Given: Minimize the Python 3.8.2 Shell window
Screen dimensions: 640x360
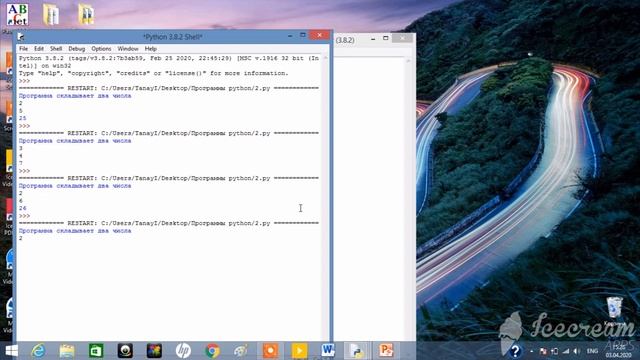Looking at the screenshot, I should click(290, 36).
